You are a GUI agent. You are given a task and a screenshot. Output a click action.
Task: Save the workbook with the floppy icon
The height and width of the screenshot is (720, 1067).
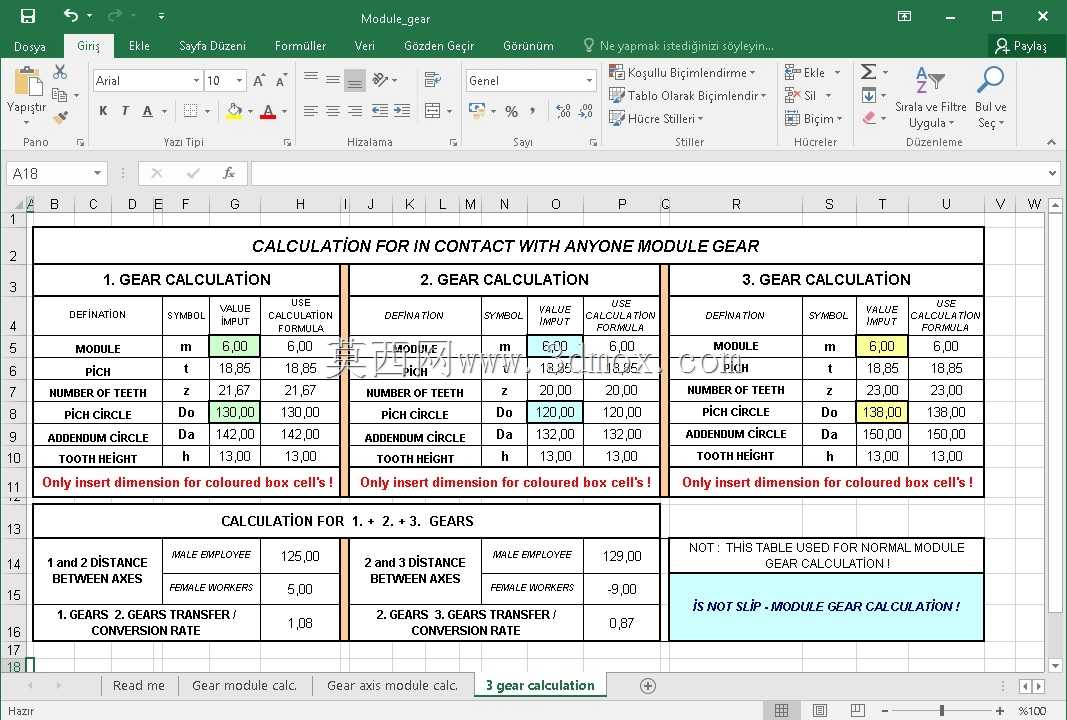(27, 16)
